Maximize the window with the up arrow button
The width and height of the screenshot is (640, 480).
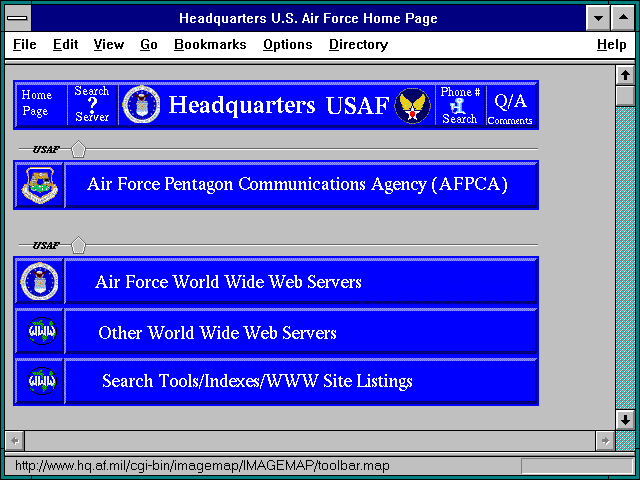tap(623, 18)
